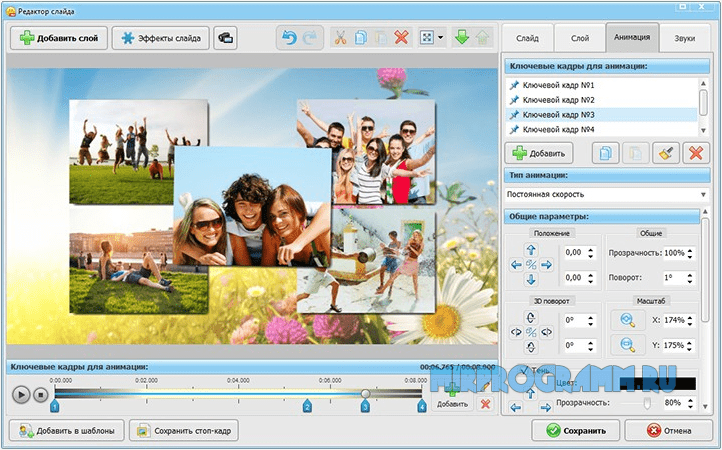Viewport: 722px width, 450px height.
Task: Click the position down arrow button
Action: point(531,279)
